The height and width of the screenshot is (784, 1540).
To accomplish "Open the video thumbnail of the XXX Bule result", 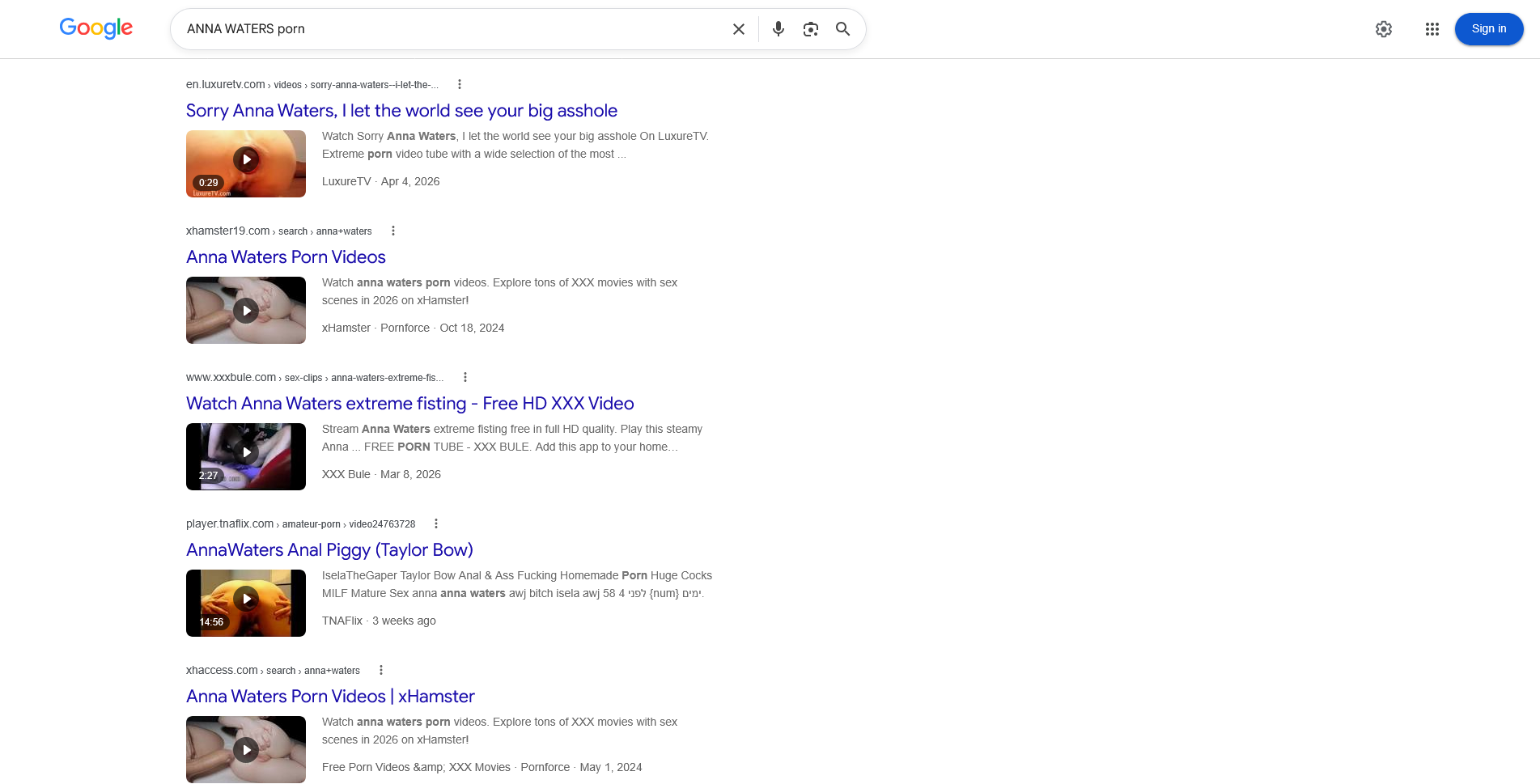I will point(246,456).
